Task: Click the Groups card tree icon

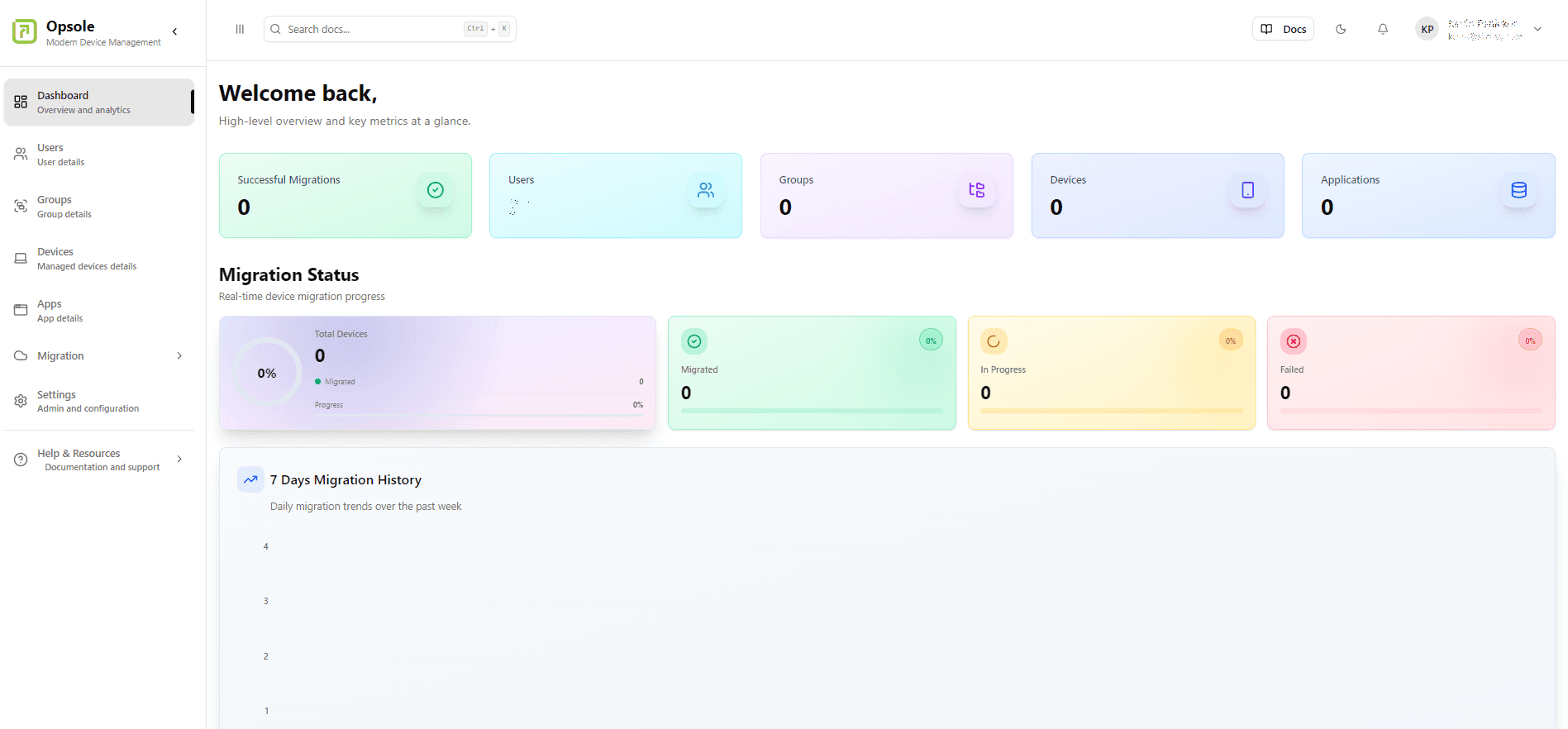Action: pyautogui.click(x=977, y=190)
